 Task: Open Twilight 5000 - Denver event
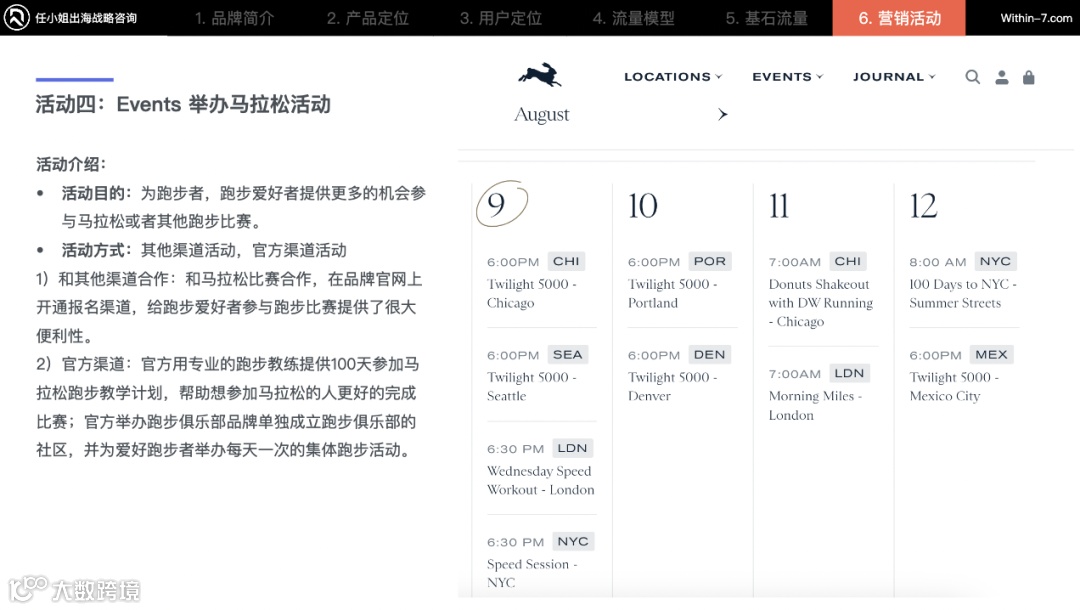(672, 386)
